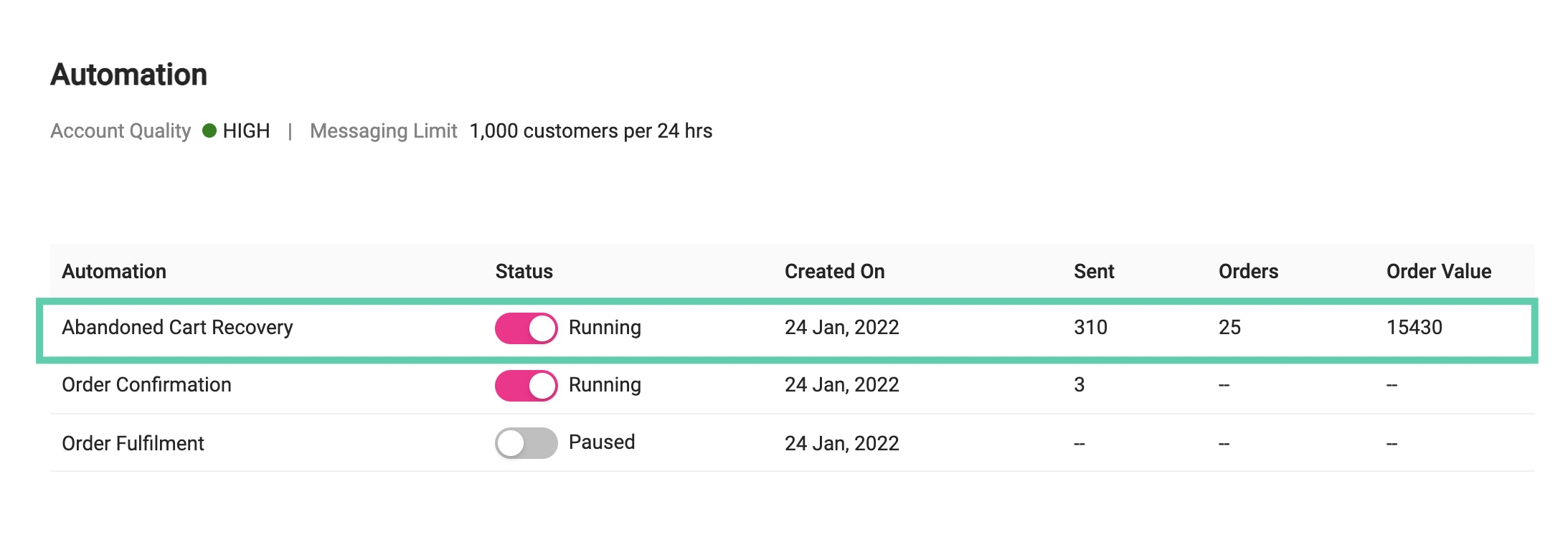Click the Orders column header
This screenshot has height=555, width=1568.
(x=1248, y=271)
